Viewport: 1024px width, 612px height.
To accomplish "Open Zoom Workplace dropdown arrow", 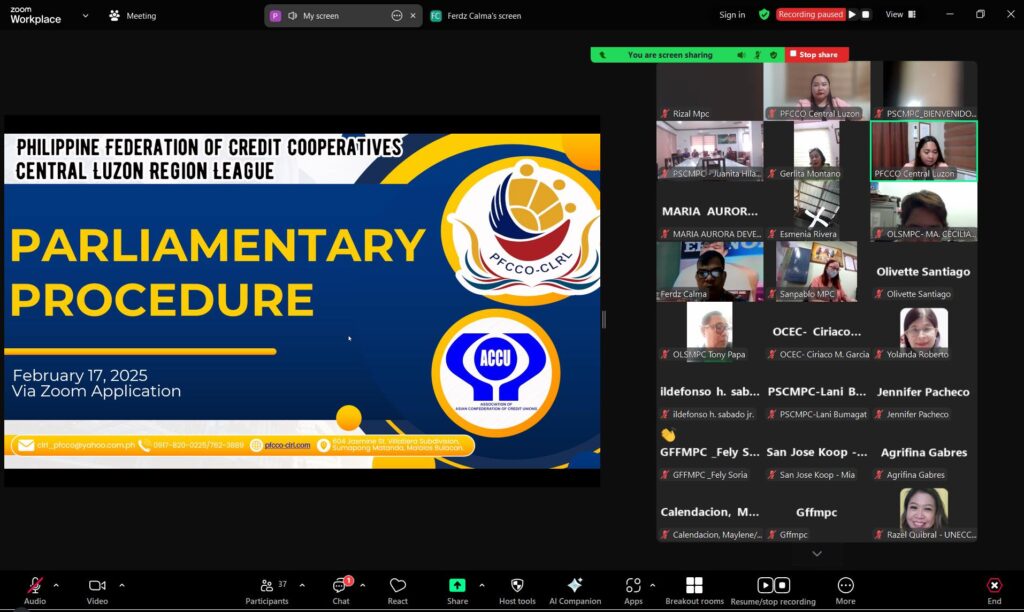I will coord(86,16).
